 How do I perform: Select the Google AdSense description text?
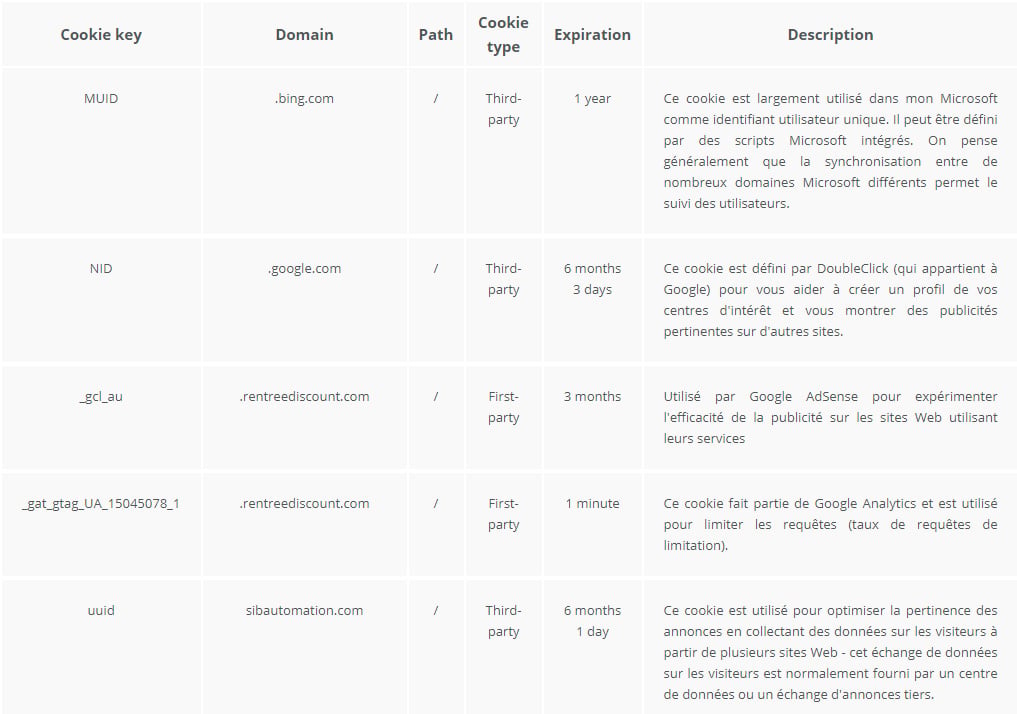830,417
